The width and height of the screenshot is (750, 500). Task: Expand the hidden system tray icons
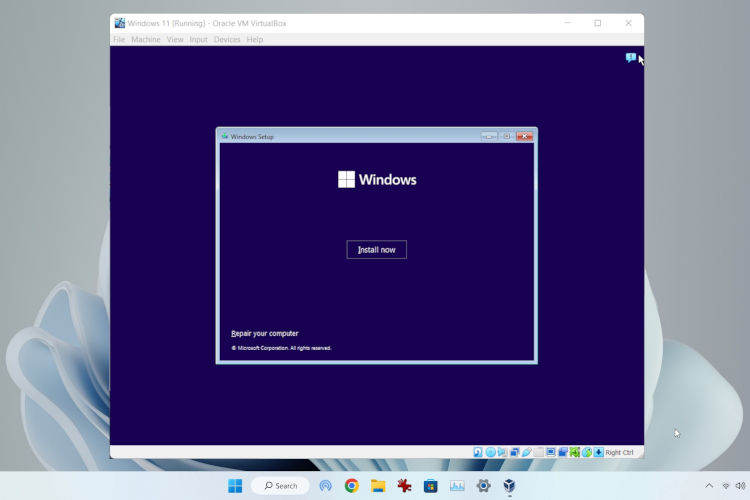pos(709,486)
